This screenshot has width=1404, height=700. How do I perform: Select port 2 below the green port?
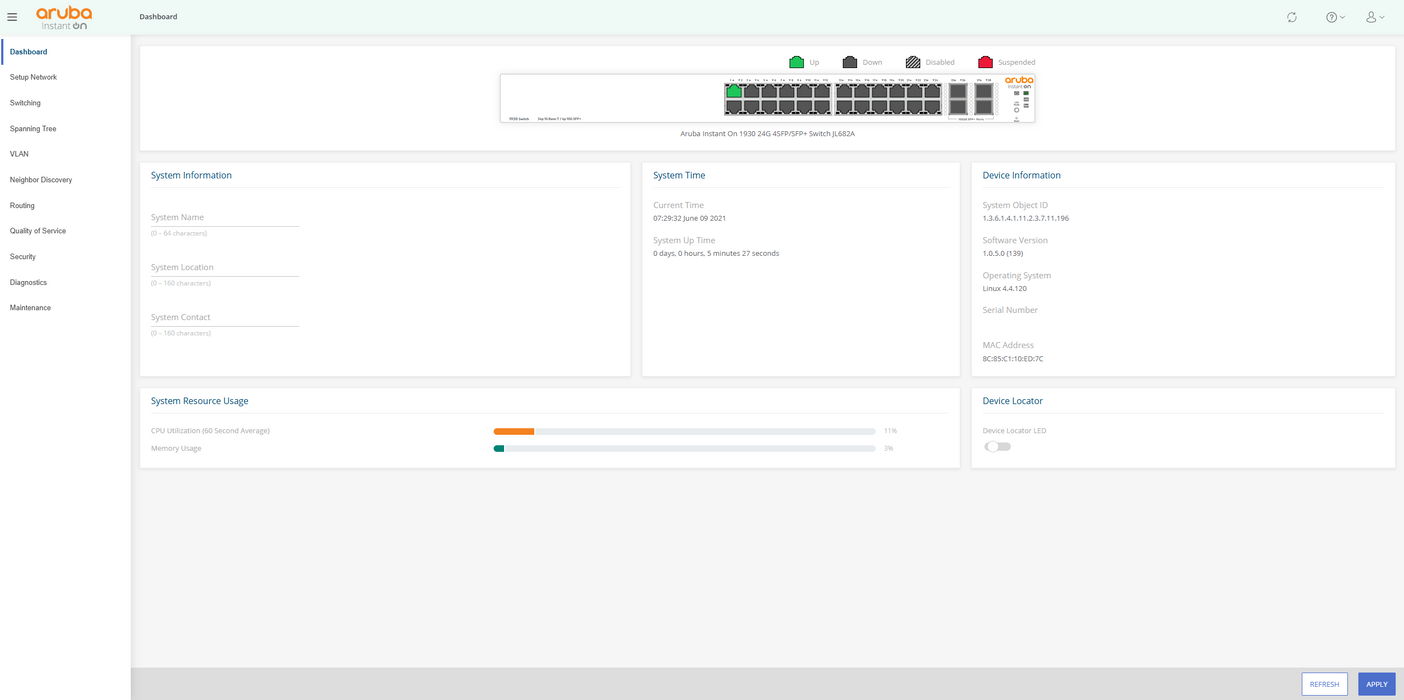pyautogui.click(x=734, y=107)
